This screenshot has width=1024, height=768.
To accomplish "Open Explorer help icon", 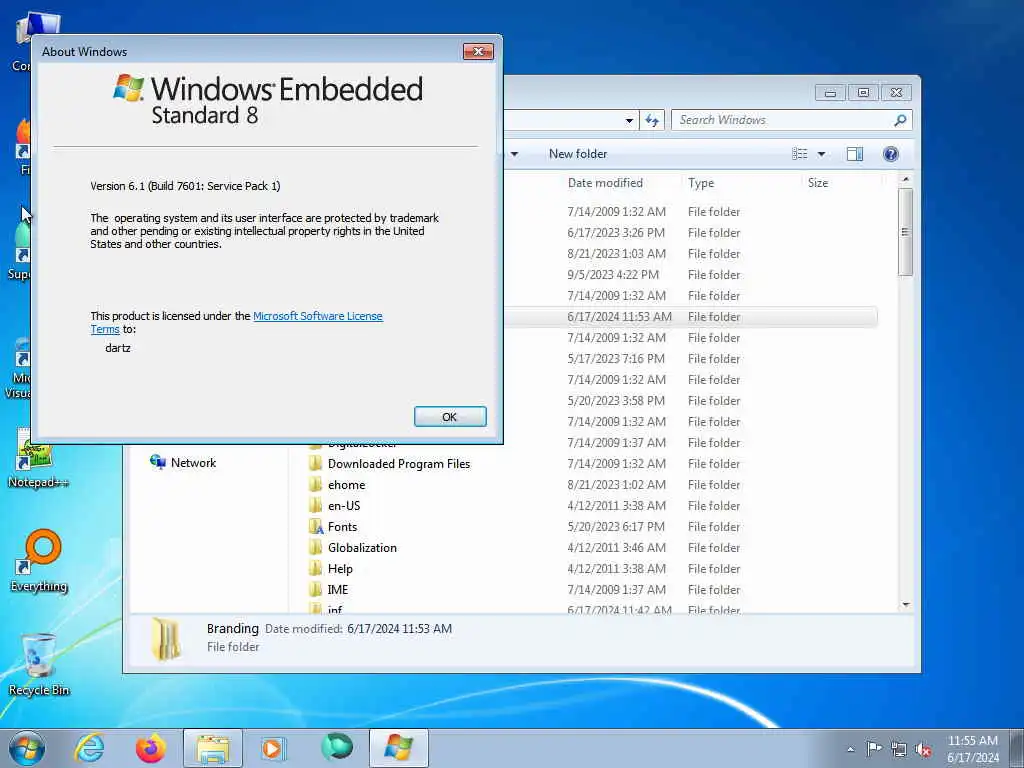I will click(891, 154).
